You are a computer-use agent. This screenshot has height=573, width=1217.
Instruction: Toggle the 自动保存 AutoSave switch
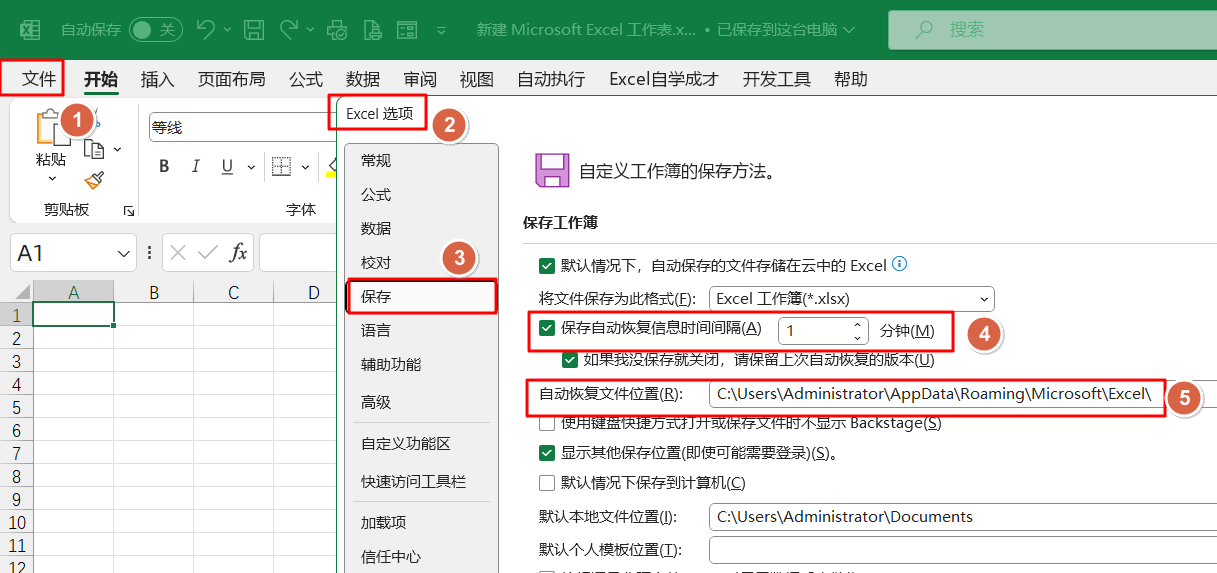click(156, 30)
